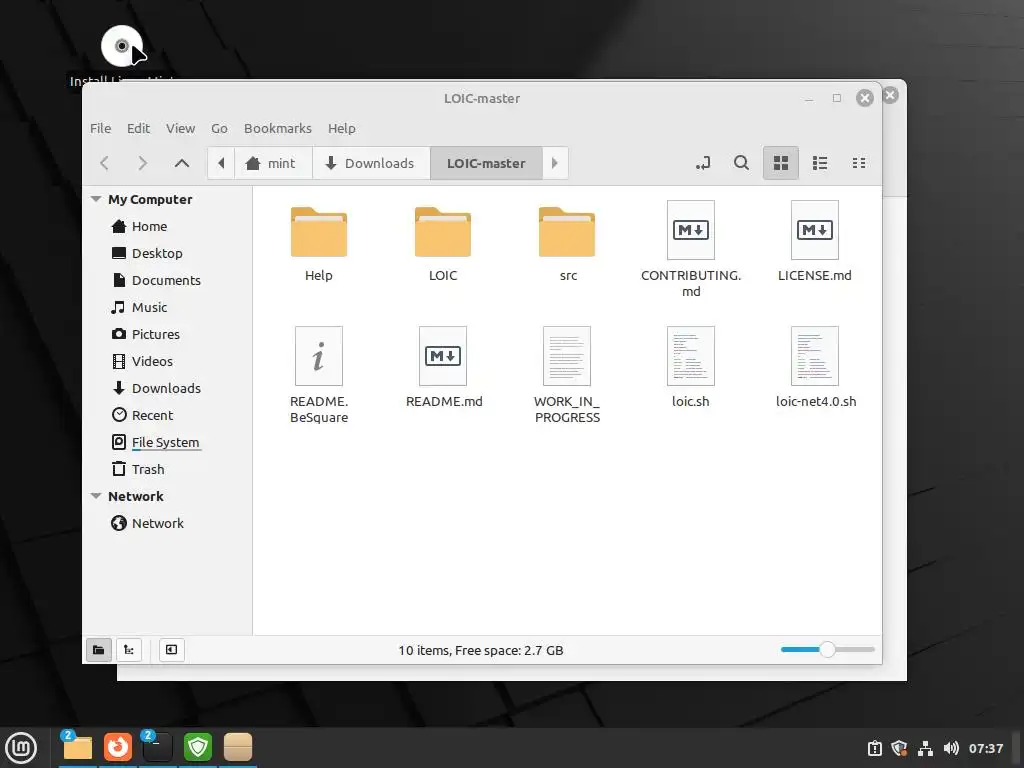Open the clock showing 07:37
Viewport: 1024px width, 768px height.
pos(985,748)
